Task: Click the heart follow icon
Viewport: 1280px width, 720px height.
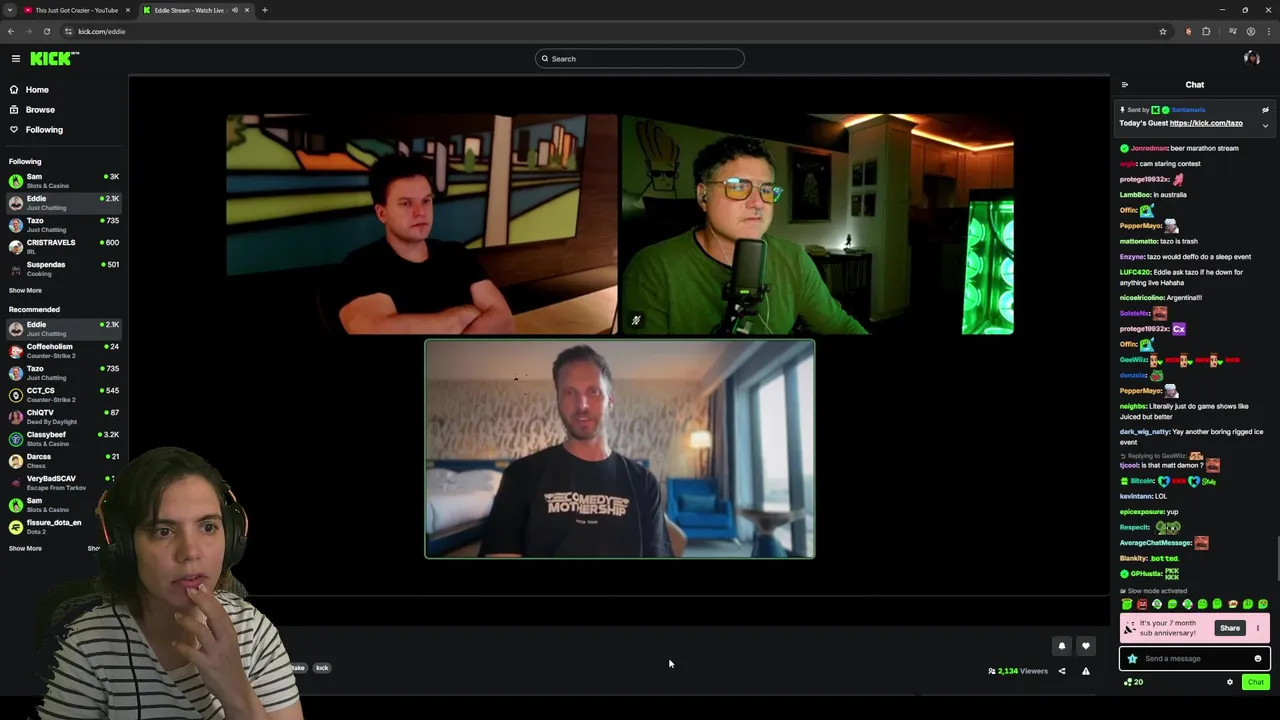Action: [x=1085, y=646]
